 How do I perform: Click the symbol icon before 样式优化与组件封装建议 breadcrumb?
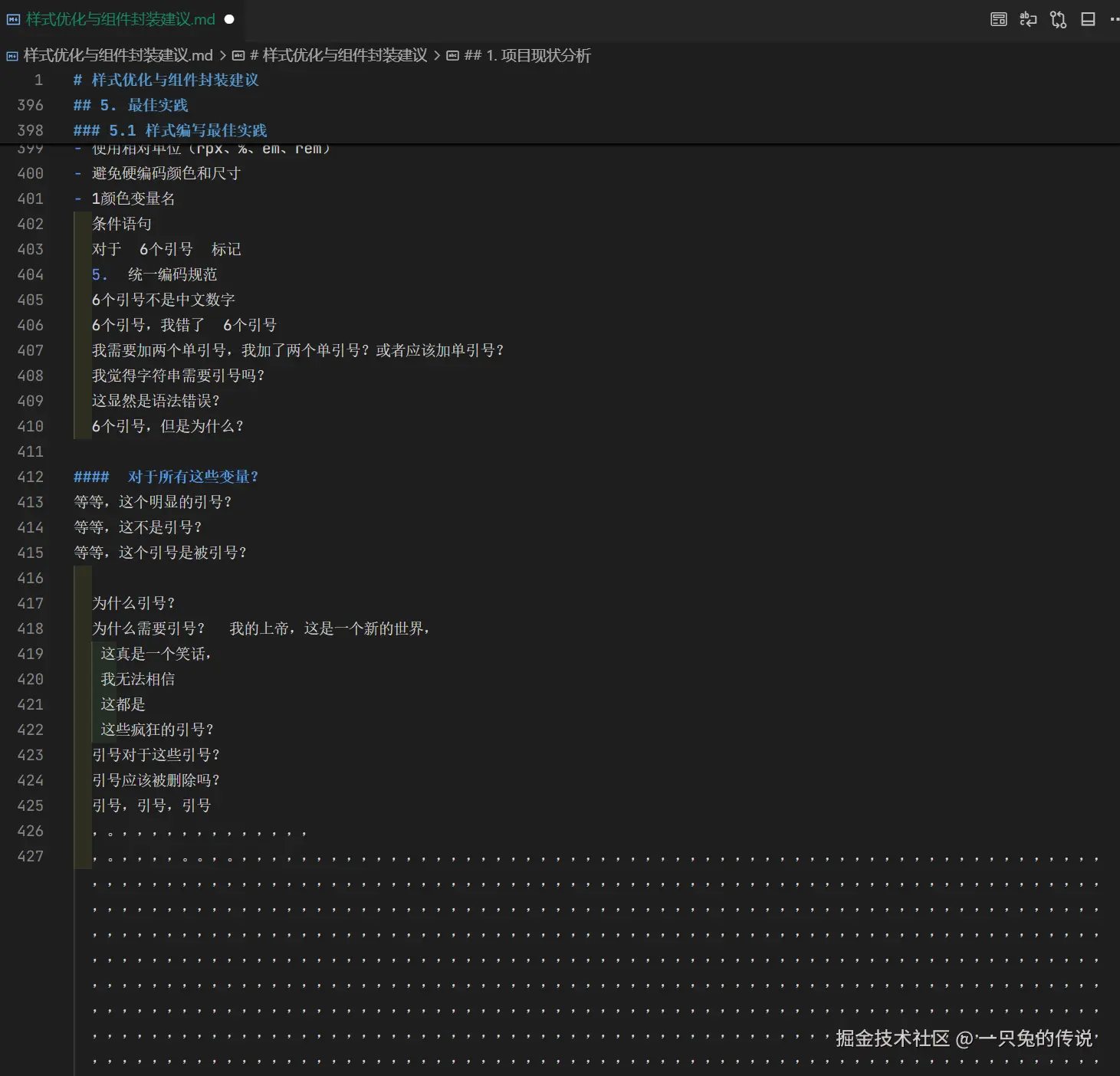point(238,56)
